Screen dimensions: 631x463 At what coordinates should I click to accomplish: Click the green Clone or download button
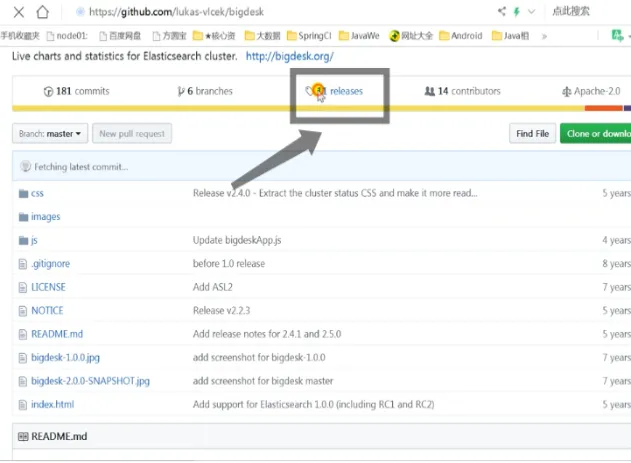596,134
